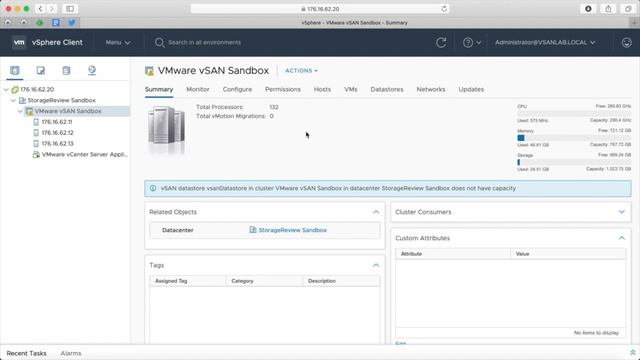Select host 176.16.62.12 in tree
The image size is (640, 360).
pyautogui.click(x=57, y=133)
